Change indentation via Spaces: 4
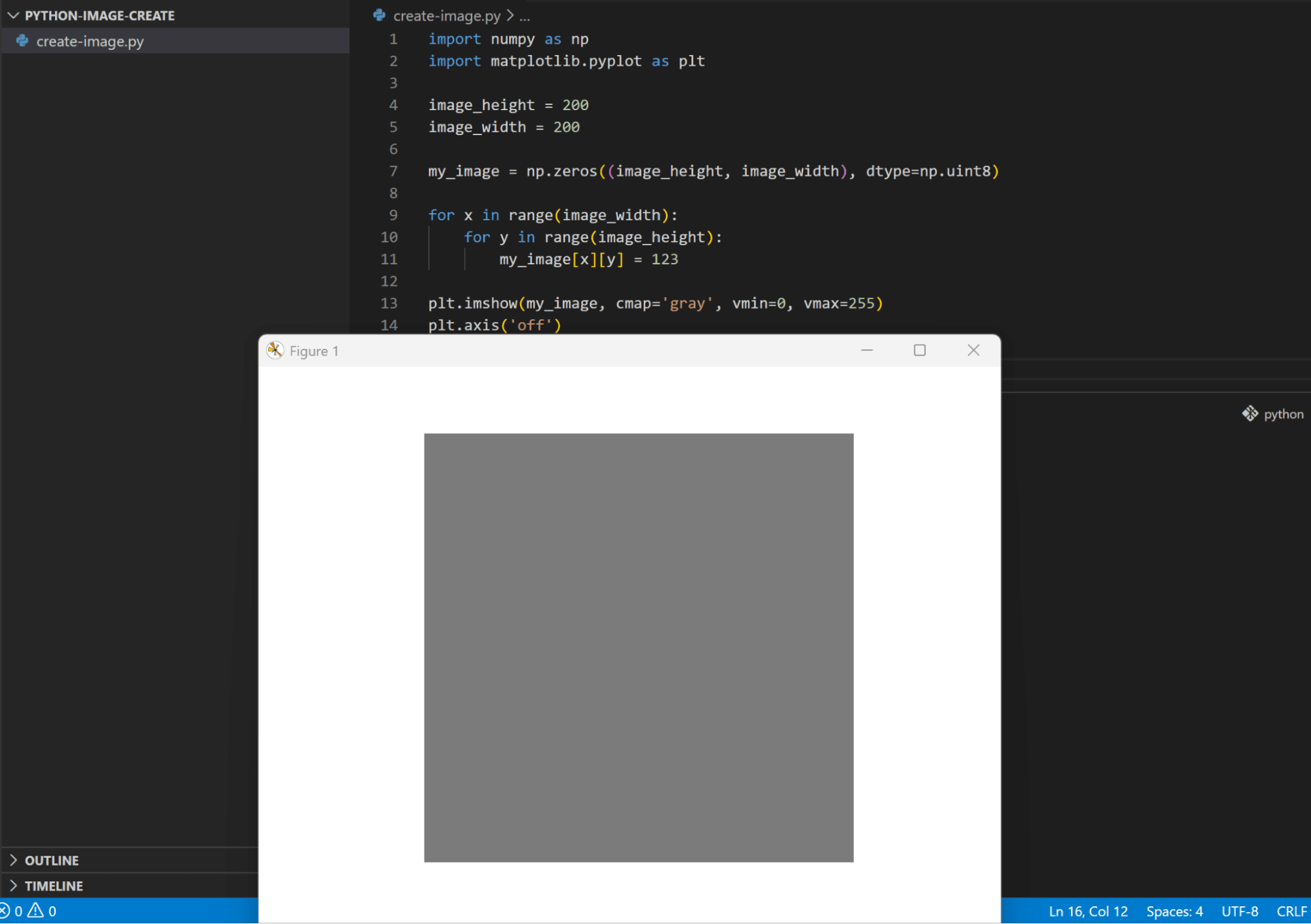This screenshot has width=1311, height=924. coord(1174,912)
